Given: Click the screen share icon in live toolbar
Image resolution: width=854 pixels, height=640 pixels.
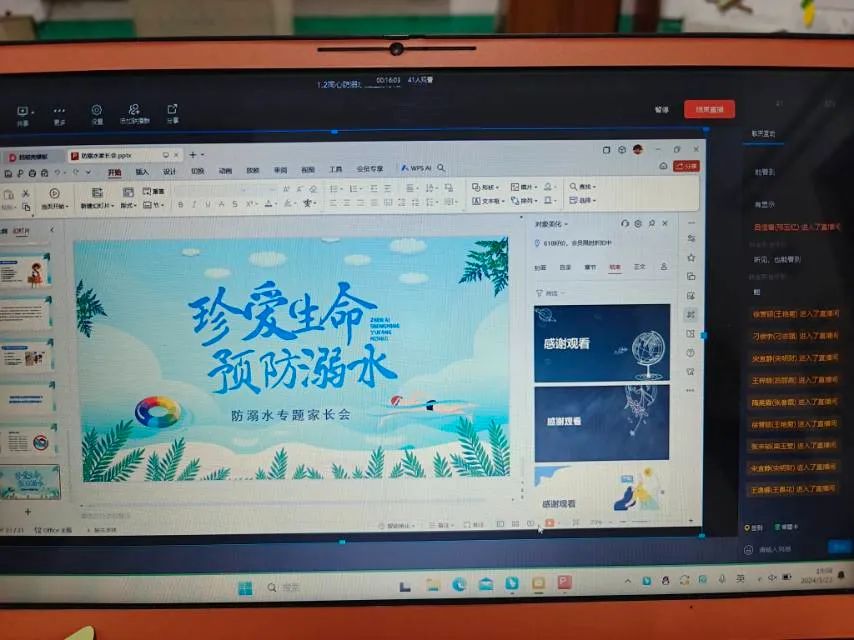Looking at the screenshot, I should point(22,111).
